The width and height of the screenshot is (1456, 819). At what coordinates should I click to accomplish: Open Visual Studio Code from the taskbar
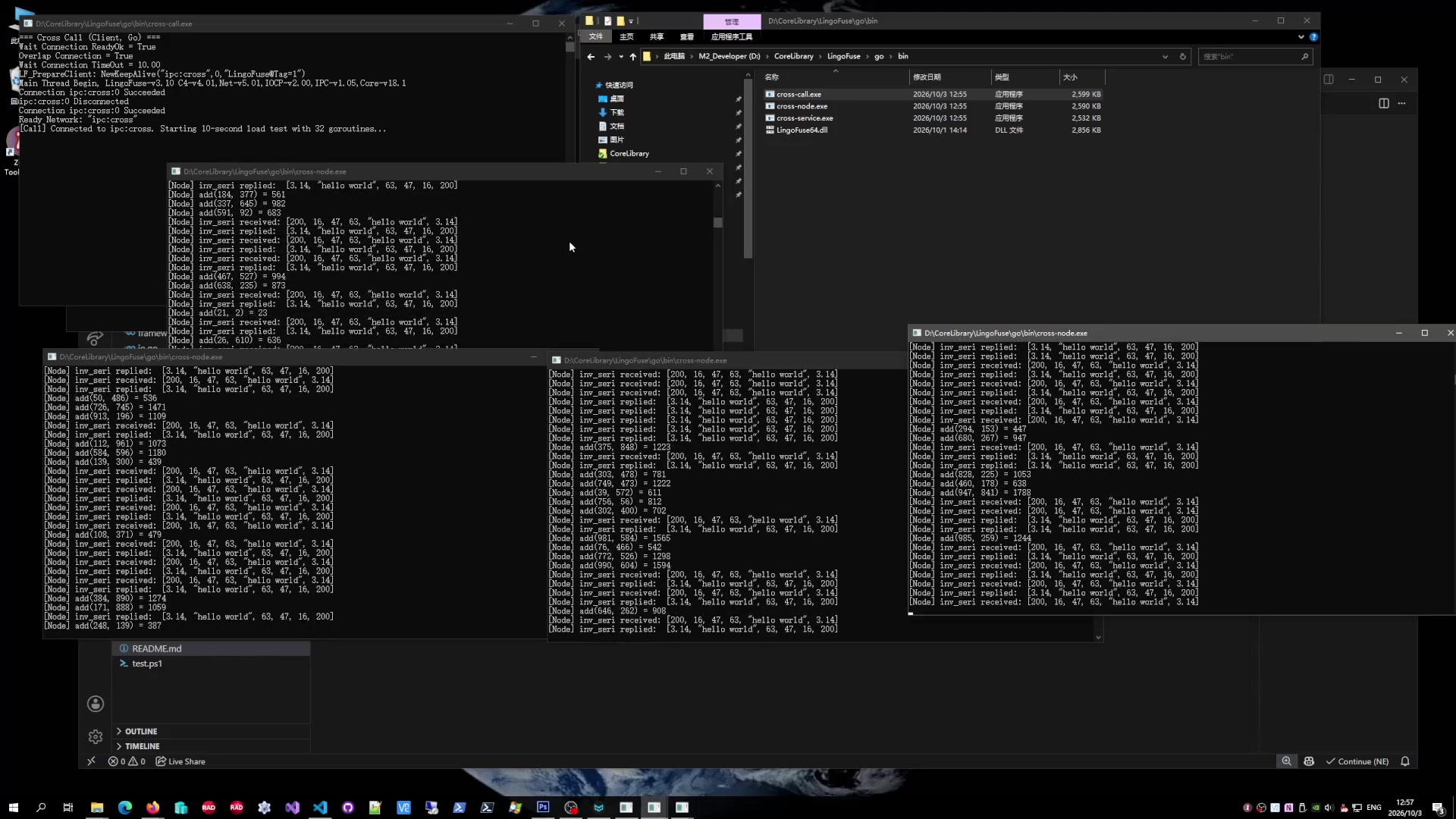320,808
